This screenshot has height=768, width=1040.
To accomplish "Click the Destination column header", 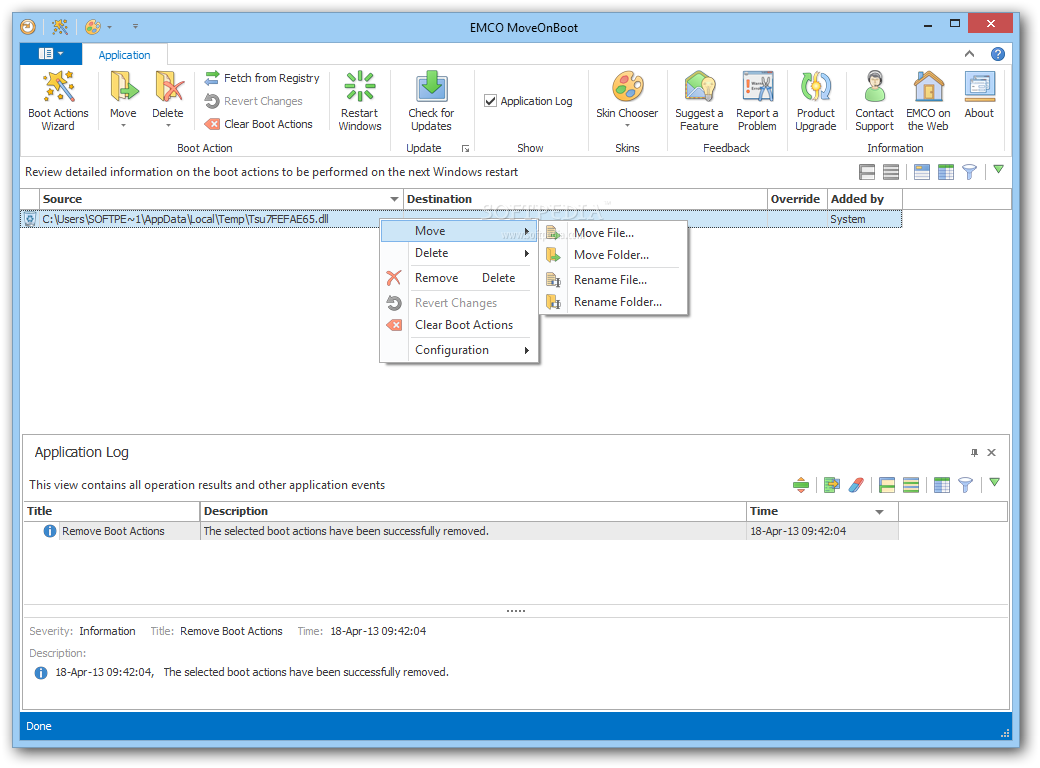I will 585,199.
